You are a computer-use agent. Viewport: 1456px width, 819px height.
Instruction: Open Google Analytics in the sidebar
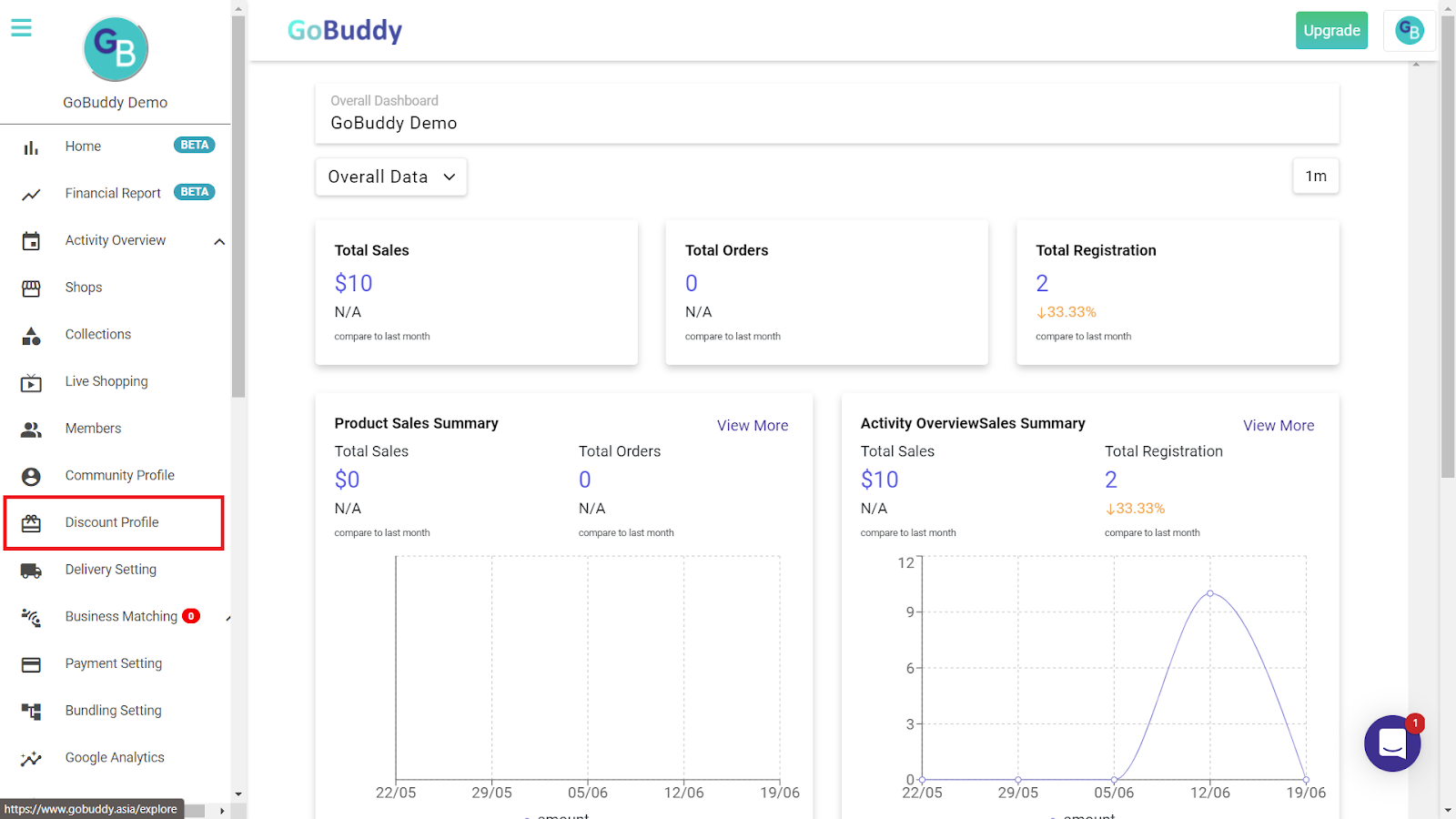pyautogui.click(x=116, y=757)
